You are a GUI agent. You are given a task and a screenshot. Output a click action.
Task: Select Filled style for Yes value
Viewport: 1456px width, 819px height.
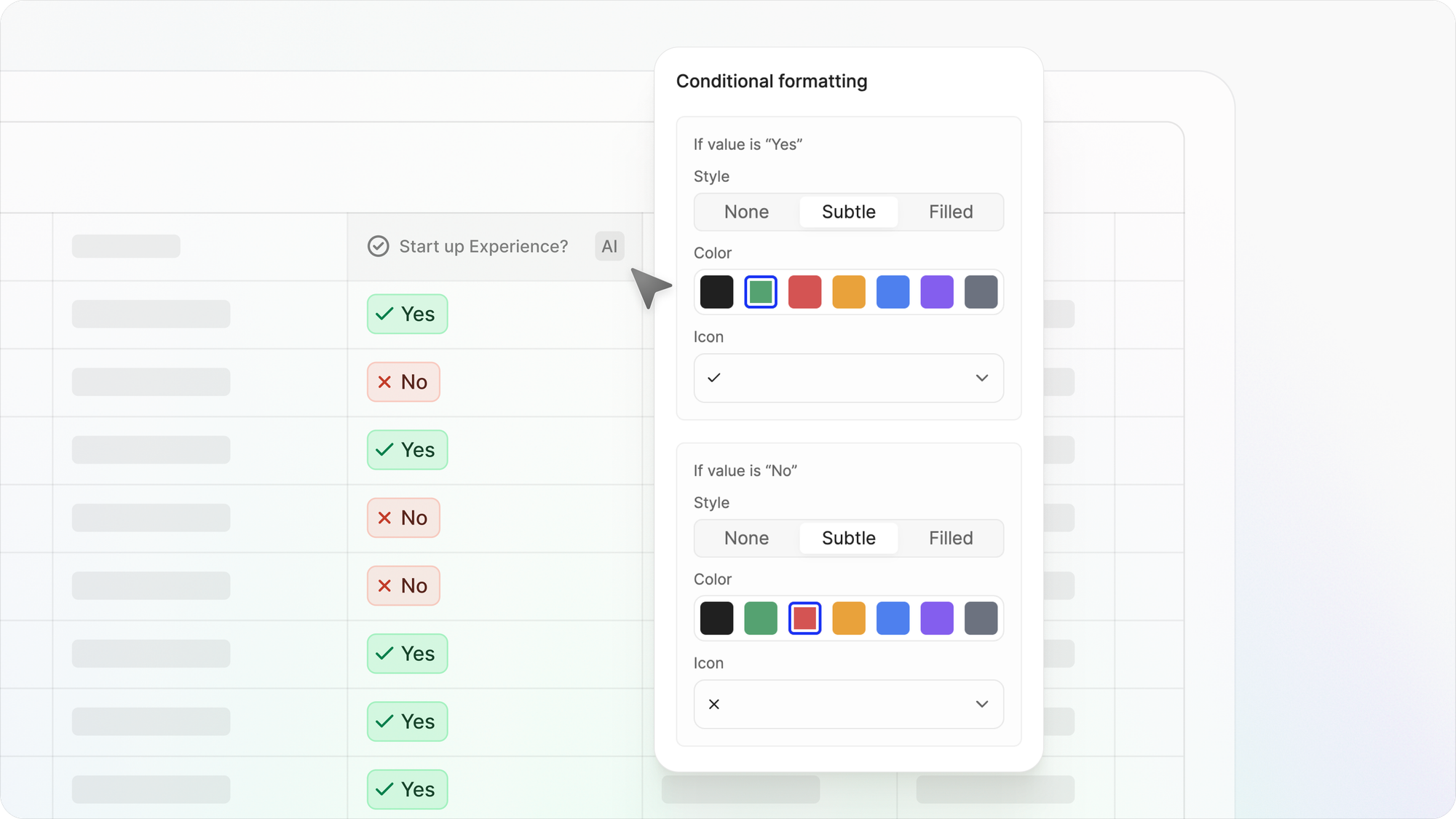tap(950, 212)
